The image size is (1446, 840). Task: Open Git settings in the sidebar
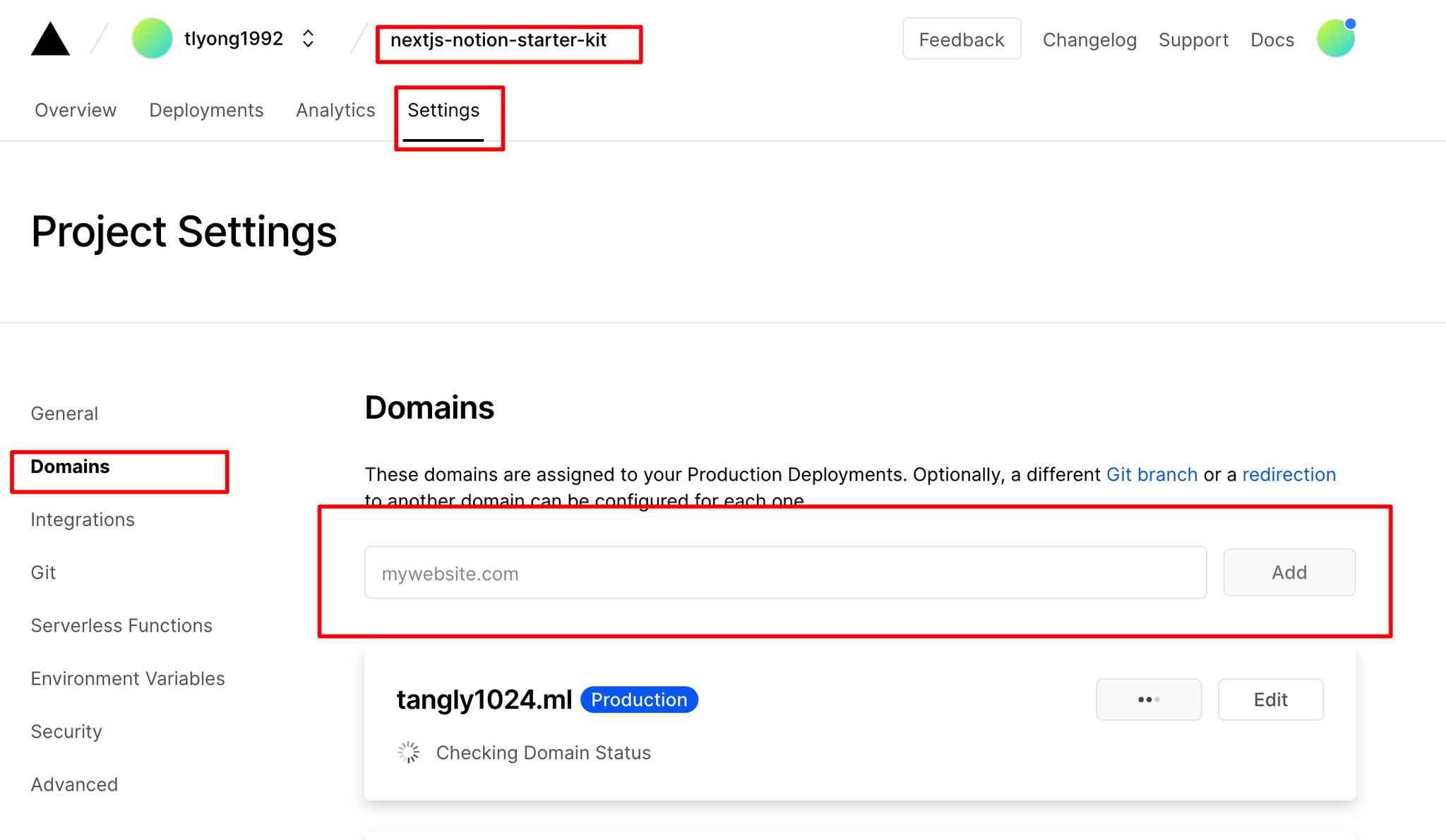[43, 572]
